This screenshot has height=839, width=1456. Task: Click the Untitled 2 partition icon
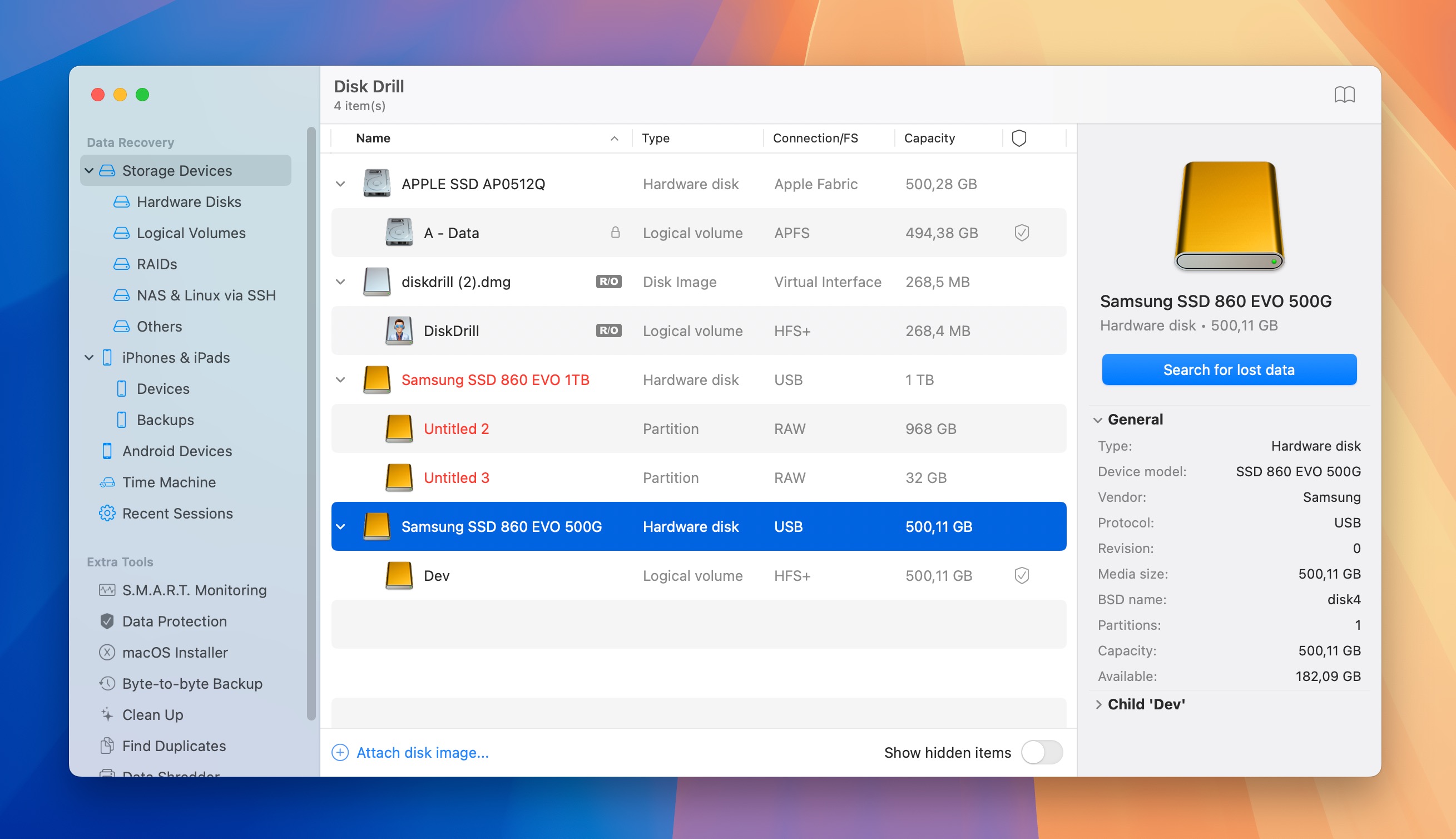399,429
